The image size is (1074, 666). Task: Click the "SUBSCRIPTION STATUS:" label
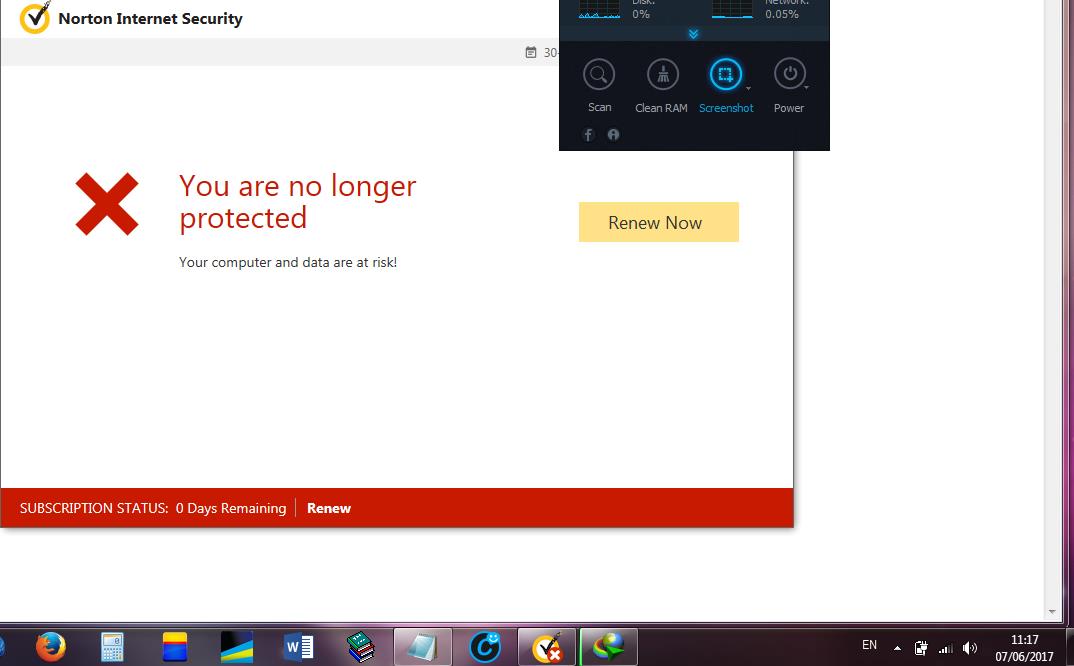[x=94, y=508]
